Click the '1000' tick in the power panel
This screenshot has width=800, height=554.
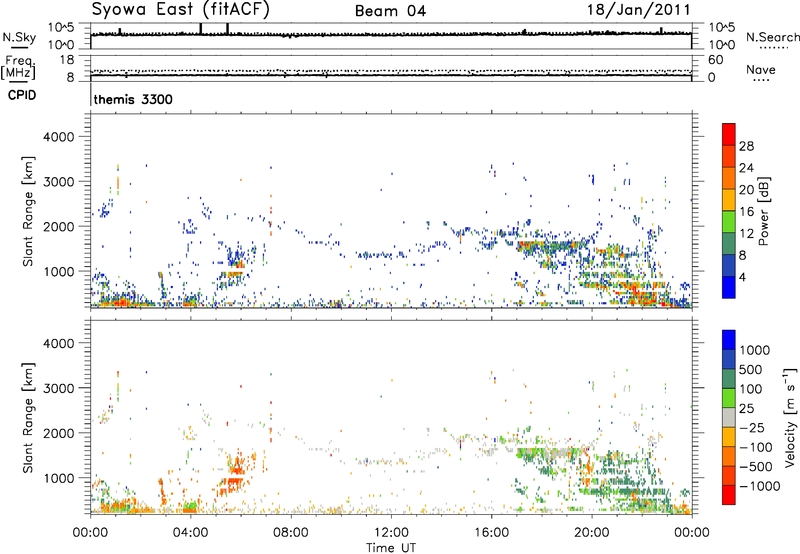(59, 271)
